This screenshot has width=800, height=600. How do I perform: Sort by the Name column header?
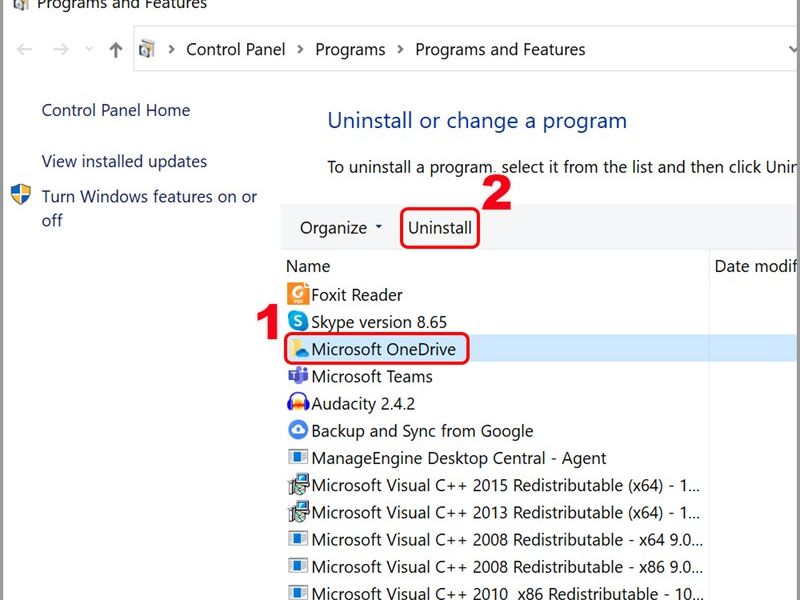pos(308,266)
